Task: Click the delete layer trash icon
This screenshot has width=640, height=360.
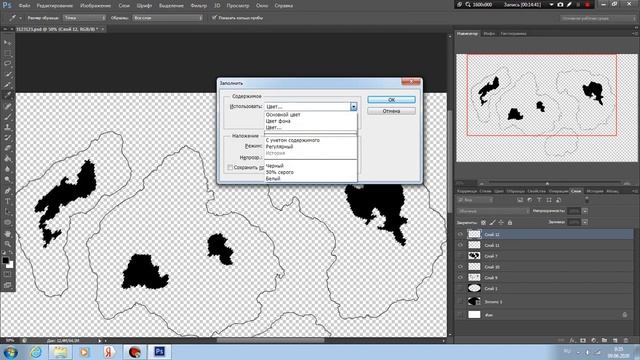Action: 626,340
